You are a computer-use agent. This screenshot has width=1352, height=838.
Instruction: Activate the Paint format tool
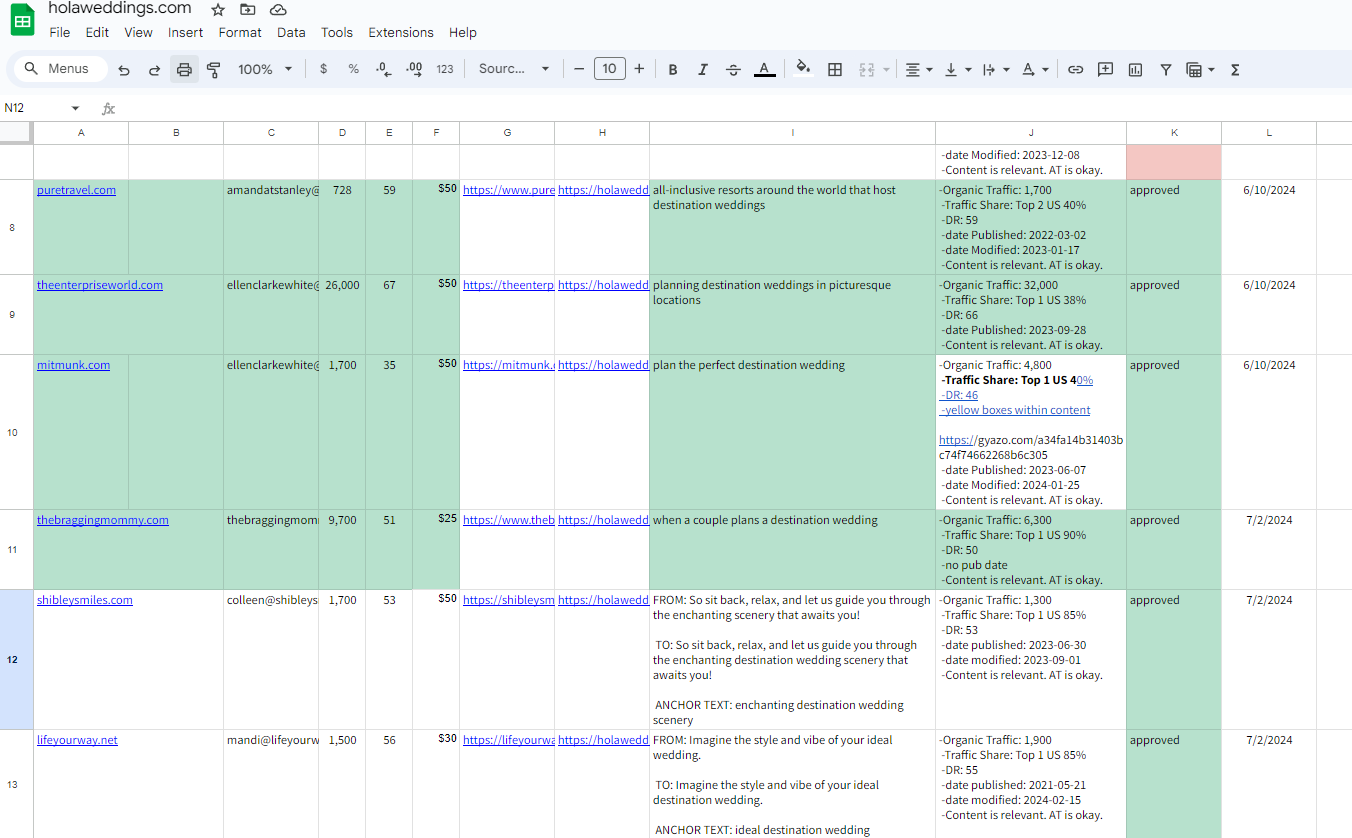(x=214, y=69)
